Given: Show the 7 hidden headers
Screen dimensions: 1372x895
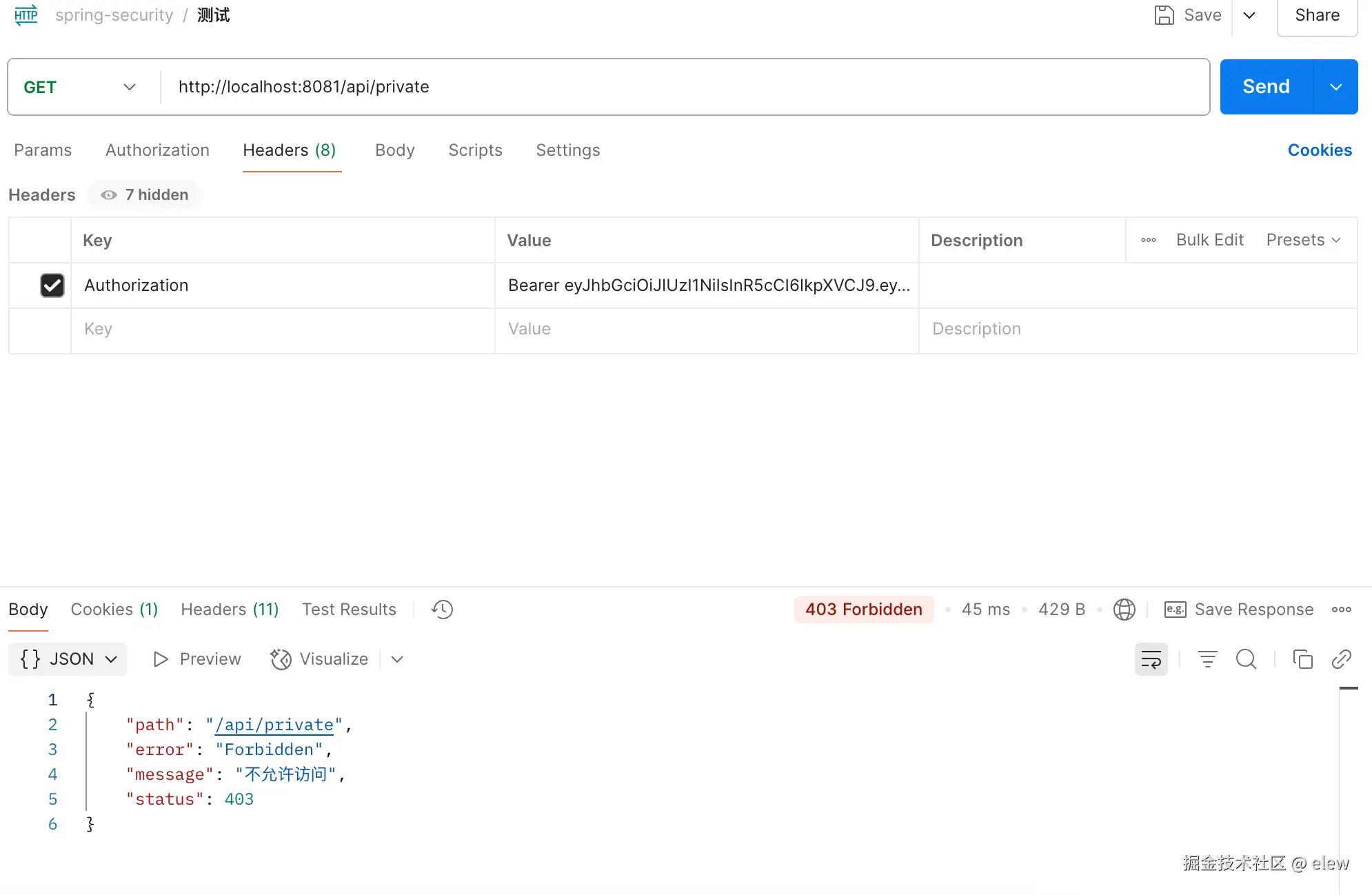Looking at the screenshot, I should (x=145, y=195).
